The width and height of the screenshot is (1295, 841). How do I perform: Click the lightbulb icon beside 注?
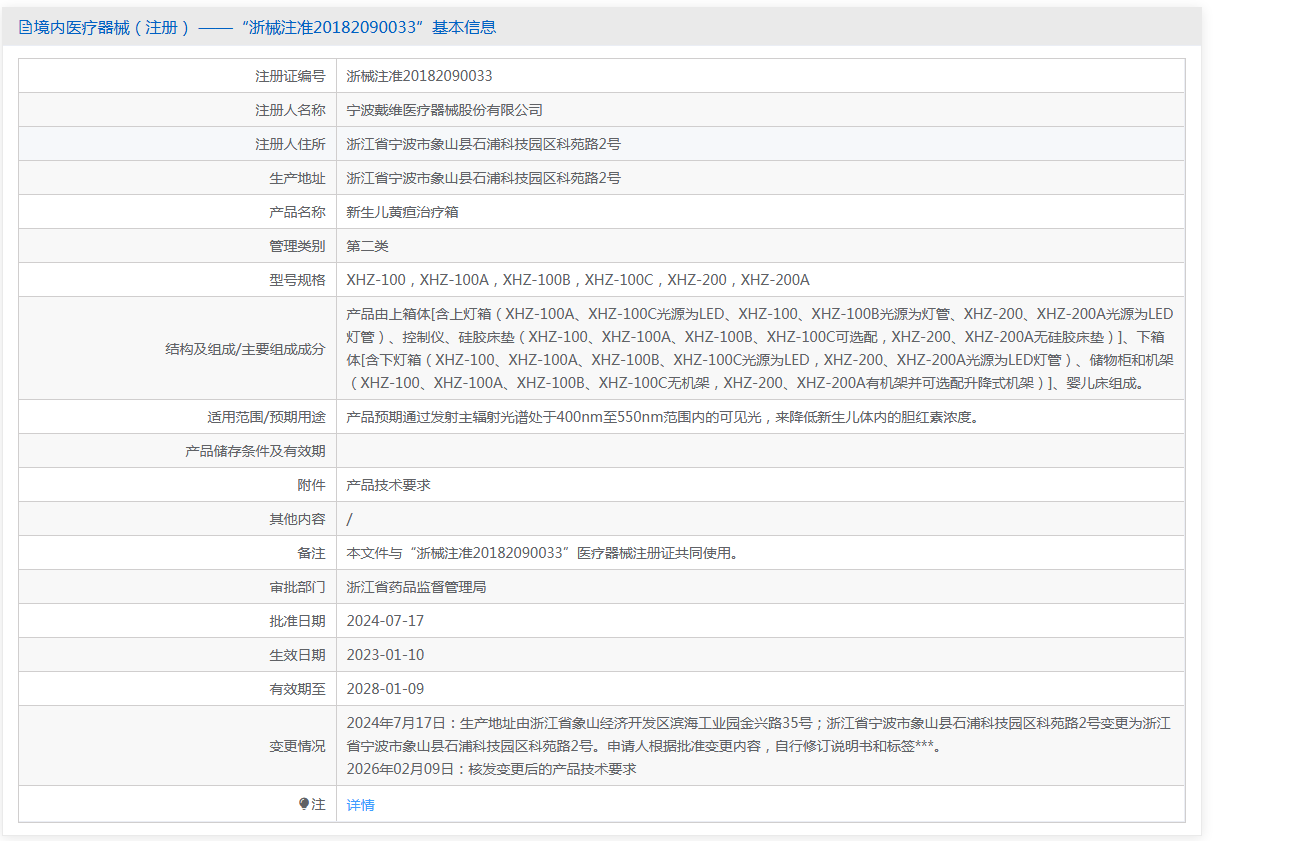click(304, 804)
